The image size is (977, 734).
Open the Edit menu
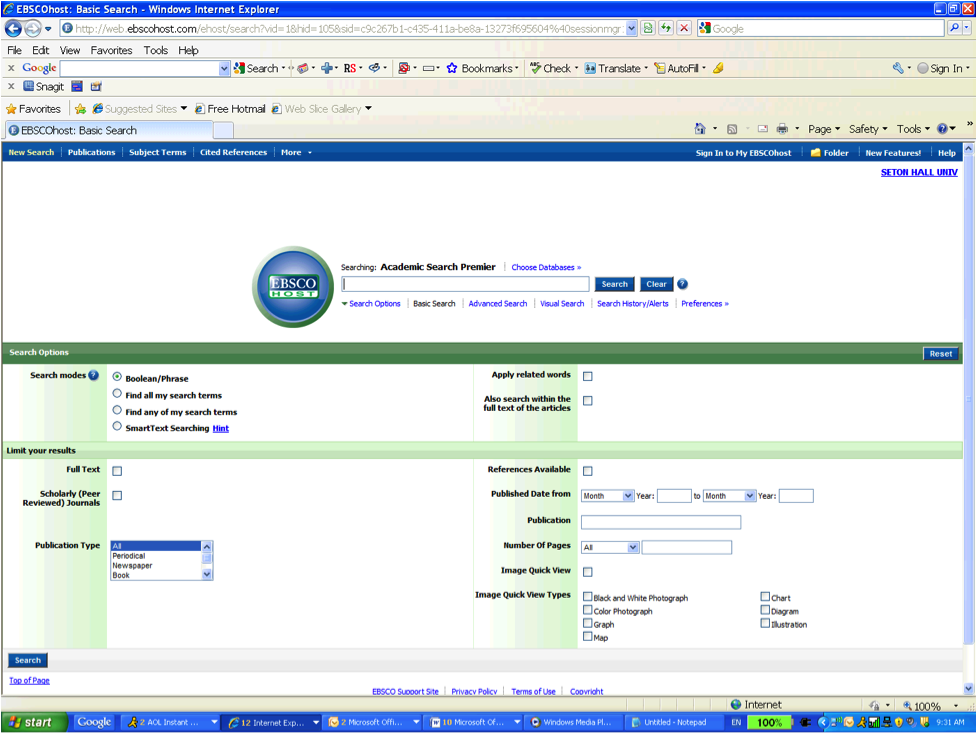(41, 50)
